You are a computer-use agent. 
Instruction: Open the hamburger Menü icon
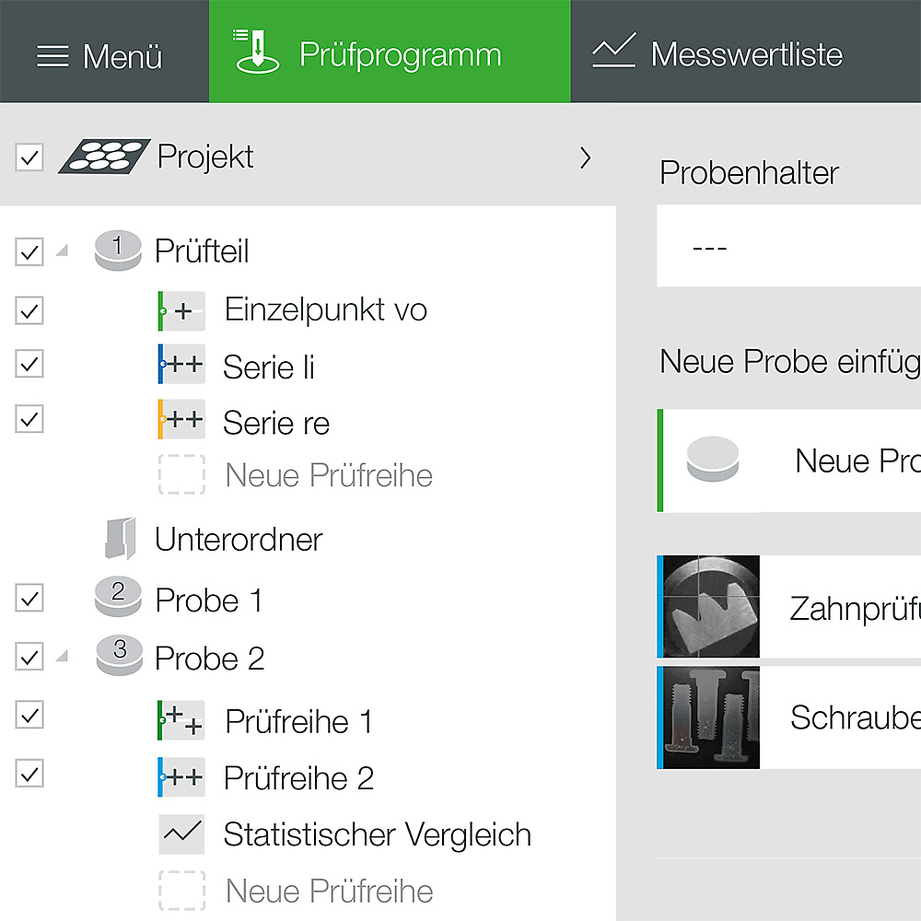click(52, 56)
